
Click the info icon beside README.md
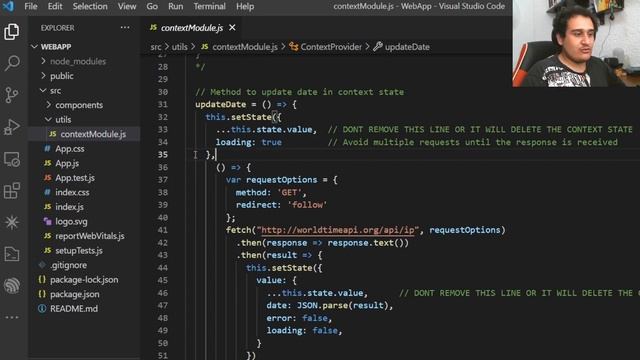(42, 309)
